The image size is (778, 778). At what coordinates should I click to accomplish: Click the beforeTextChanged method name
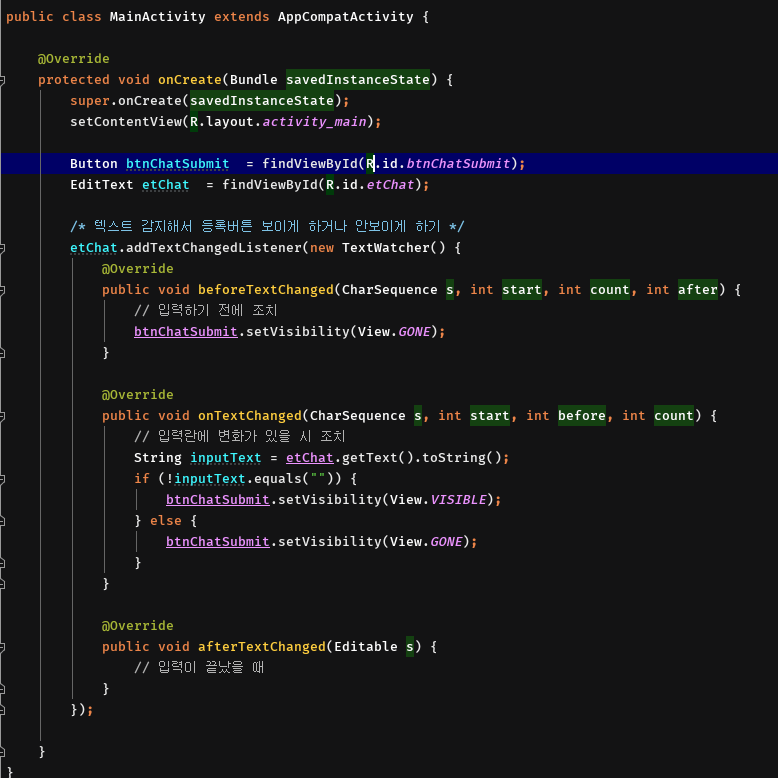pyautogui.click(x=265, y=290)
